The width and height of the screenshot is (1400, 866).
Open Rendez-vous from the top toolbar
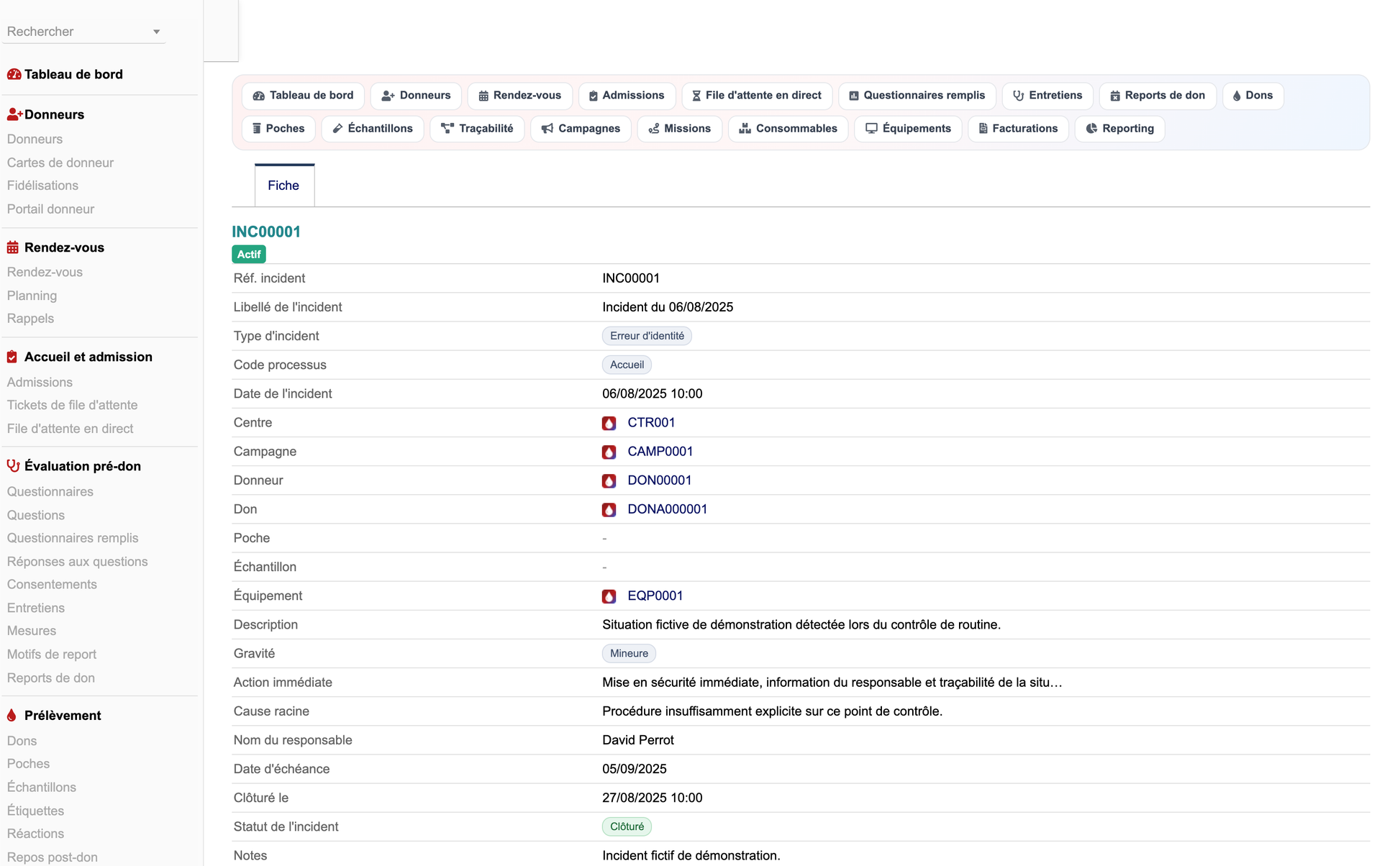(519, 96)
